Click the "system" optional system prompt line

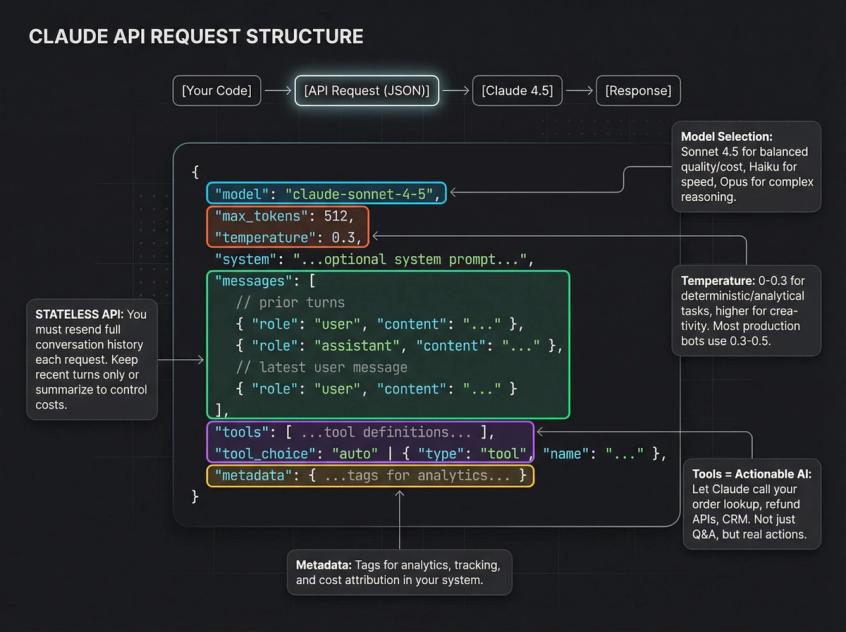click(374, 260)
